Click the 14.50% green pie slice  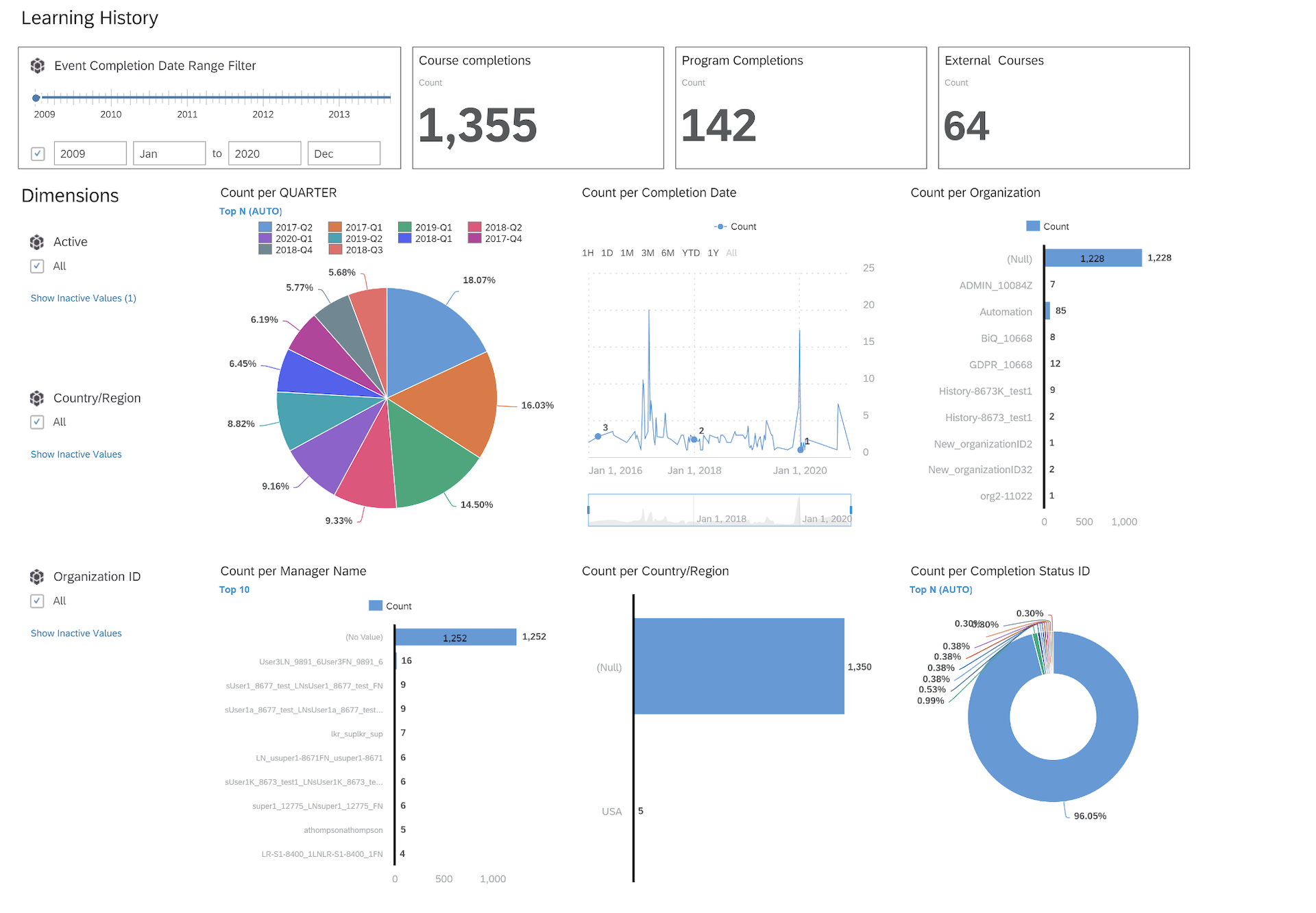pyautogui.click(x=426, y=459)
